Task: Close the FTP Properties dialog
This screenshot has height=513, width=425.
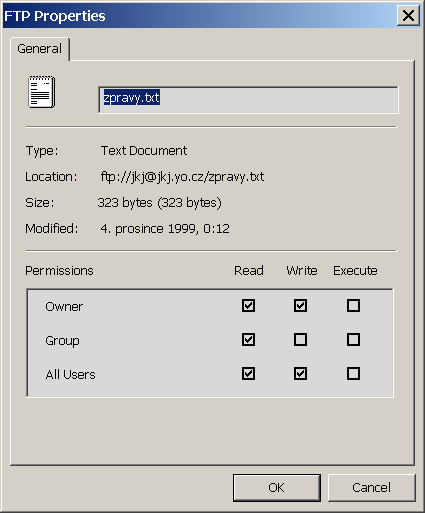Action: 408,15
